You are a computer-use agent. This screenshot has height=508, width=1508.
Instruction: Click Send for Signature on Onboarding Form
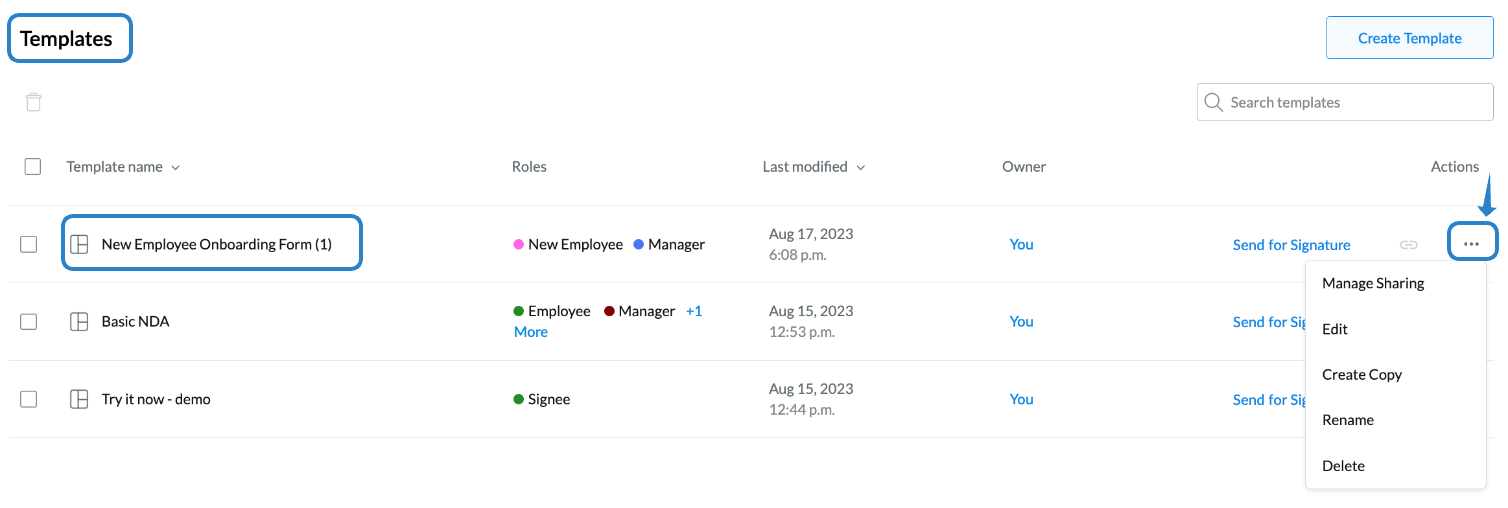(1291, 245)
